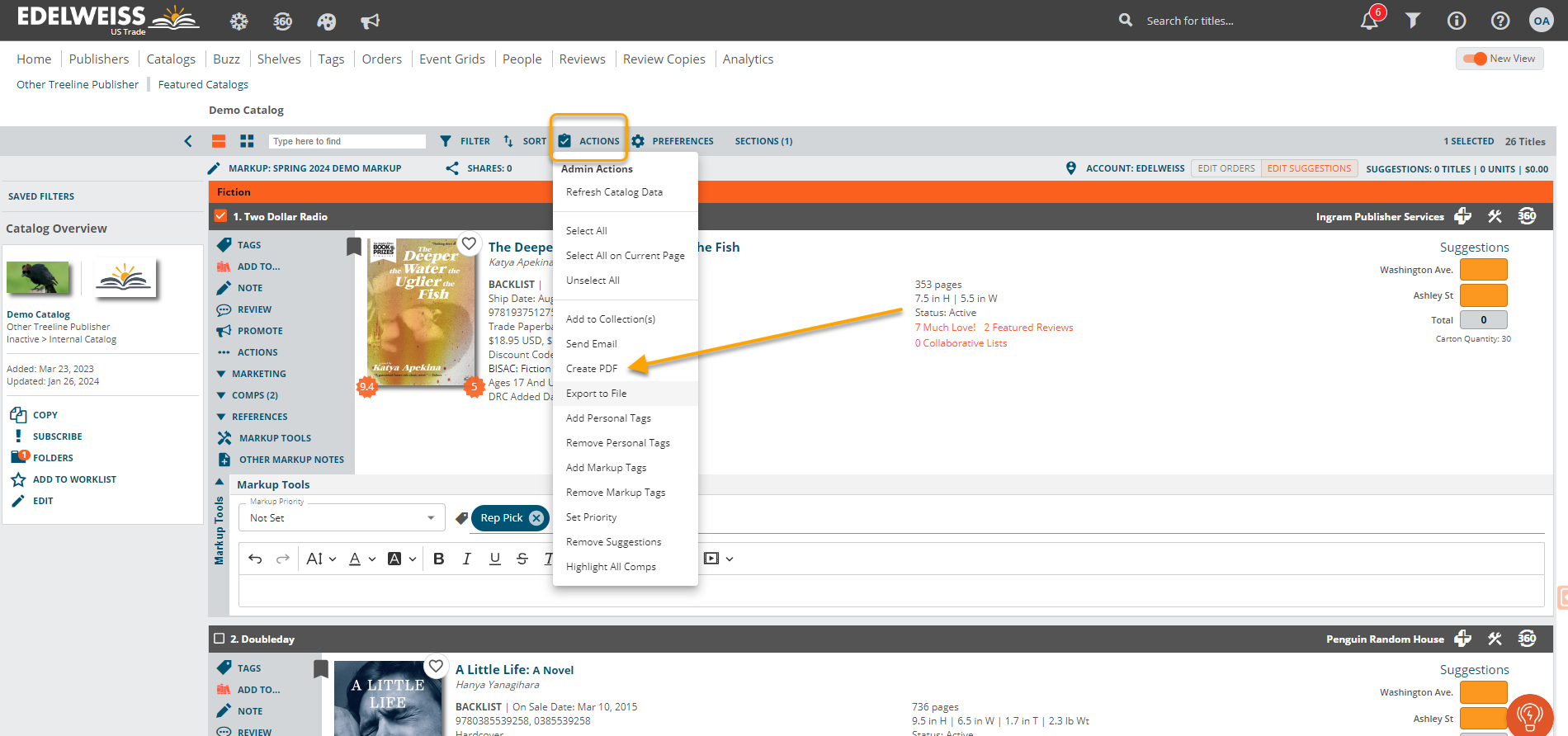Open Add To for The Deeper the Water
The image size is (1568, 736).
tap(248, 267)
